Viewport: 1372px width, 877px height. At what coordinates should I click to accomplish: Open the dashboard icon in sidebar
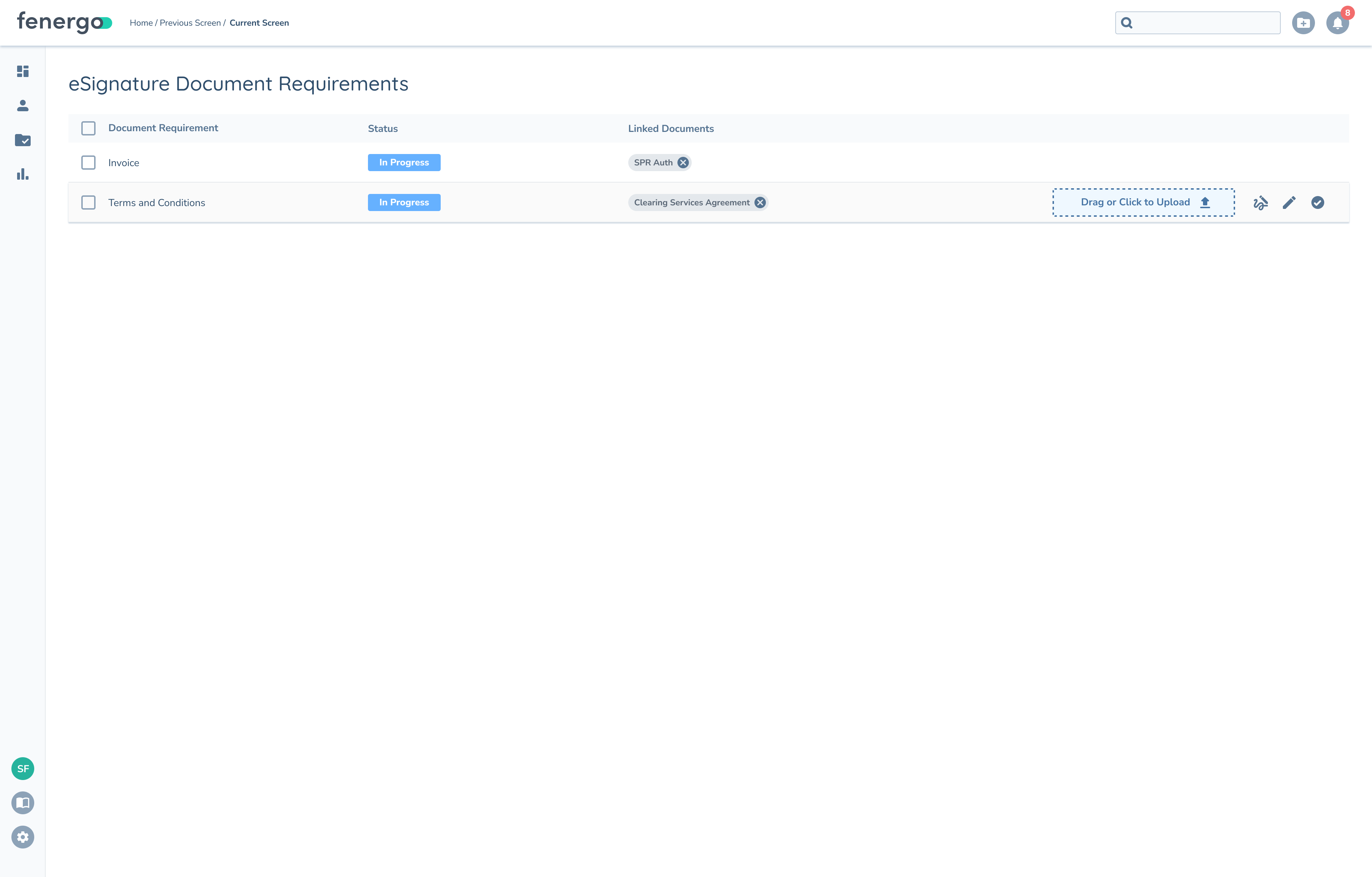tap(23, 71)
